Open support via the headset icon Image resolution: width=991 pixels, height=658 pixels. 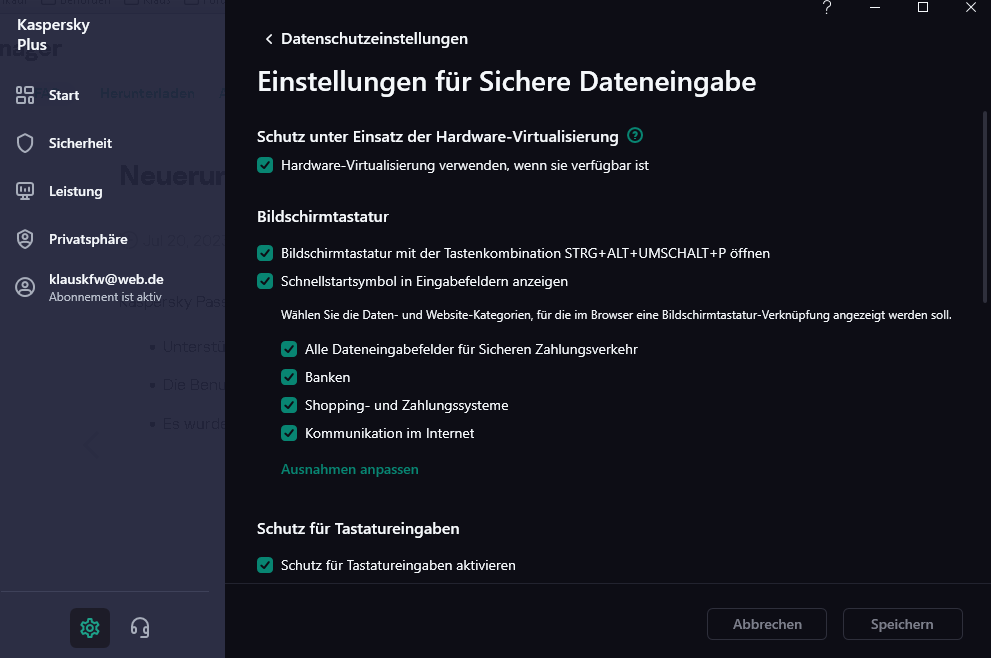click(x=140, y=627)
